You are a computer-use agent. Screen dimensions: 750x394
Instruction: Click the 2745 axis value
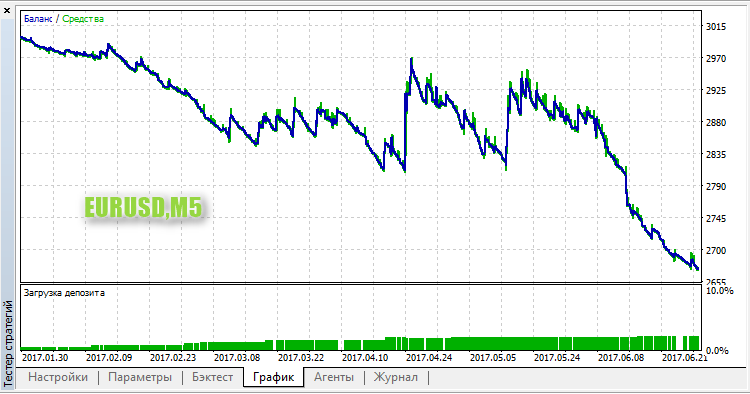click(x=716, y=219)
